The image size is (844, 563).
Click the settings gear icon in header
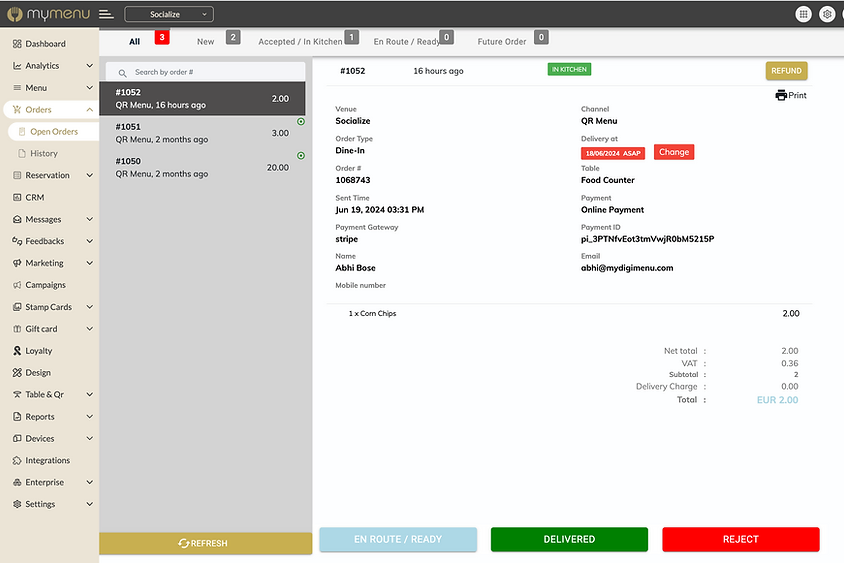[827, 14]
